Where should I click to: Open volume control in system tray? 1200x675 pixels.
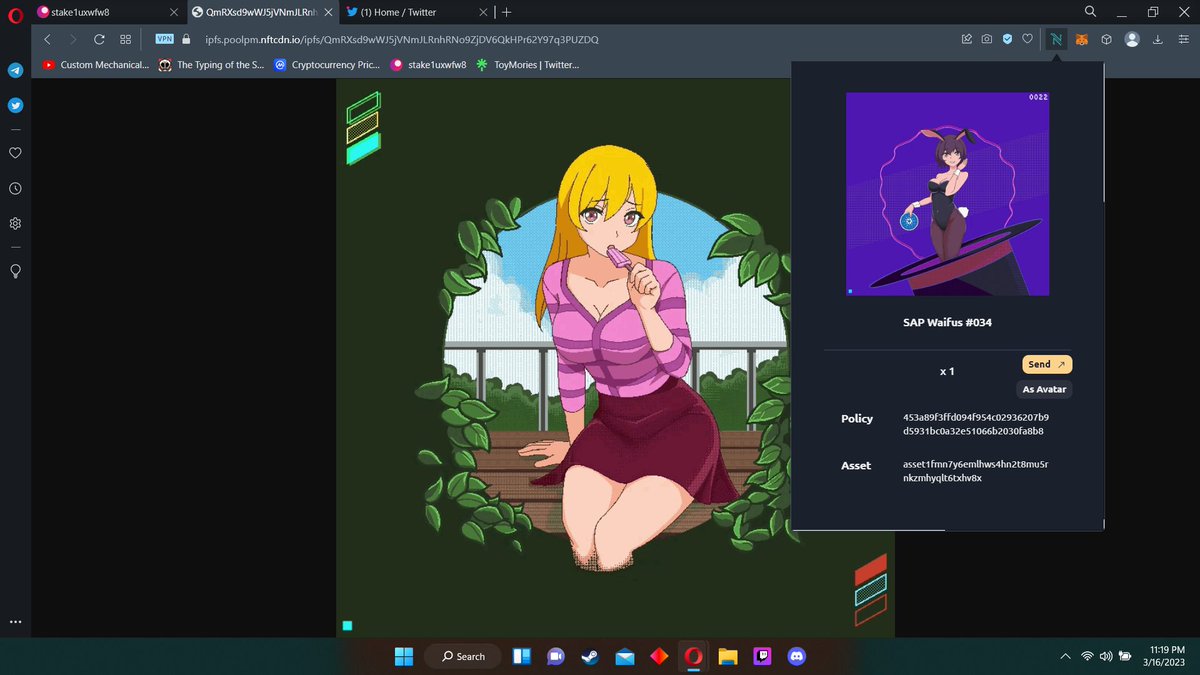click(x=1107, y=656)
